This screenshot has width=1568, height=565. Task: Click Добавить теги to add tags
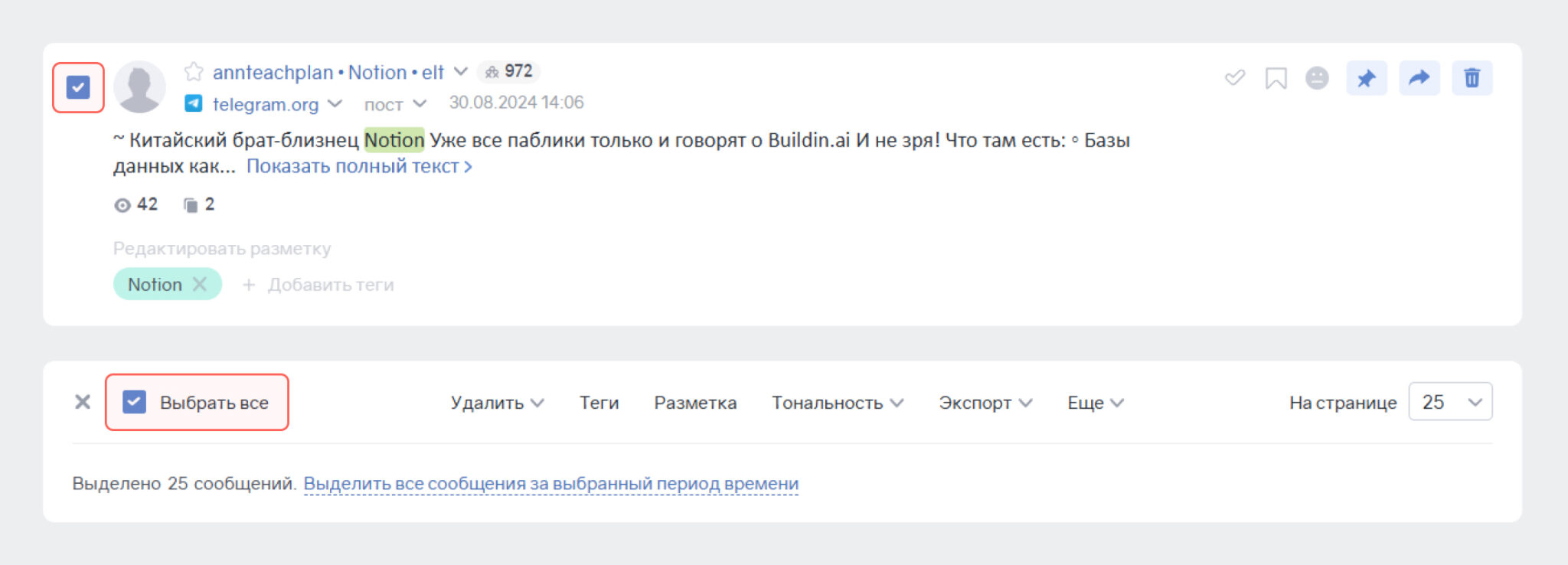pos(331,285)
